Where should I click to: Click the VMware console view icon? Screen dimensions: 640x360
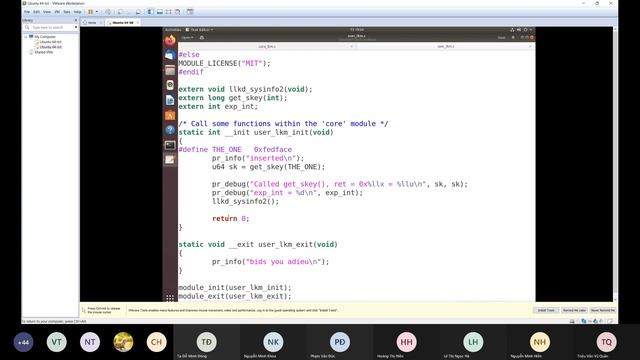click(x=190, y=12)
